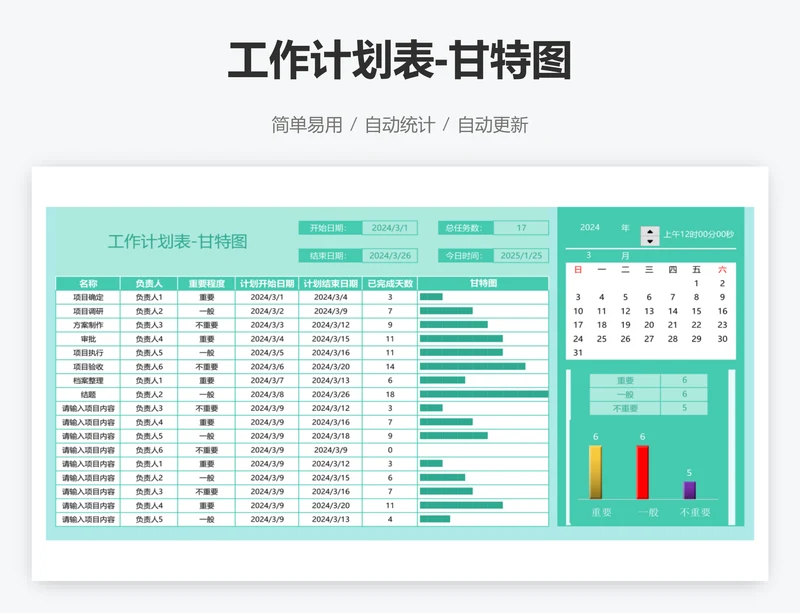Screen dimensions: 800x613
Task: Select the end date field 2024/3/26
Action: pos(390,255)
